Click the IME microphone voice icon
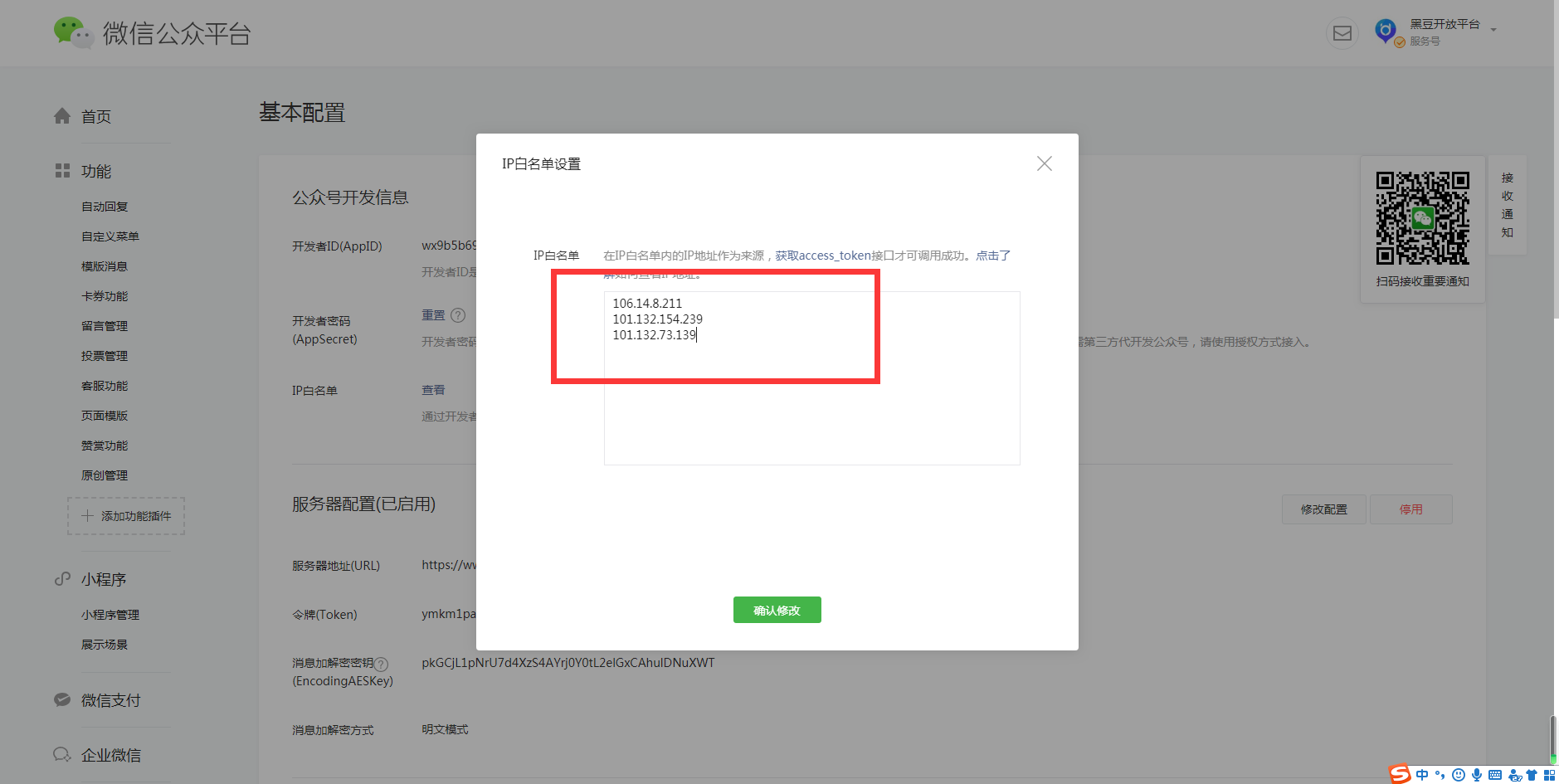The width and height of the screenshot is (1559, 784). click(1477, 775)
